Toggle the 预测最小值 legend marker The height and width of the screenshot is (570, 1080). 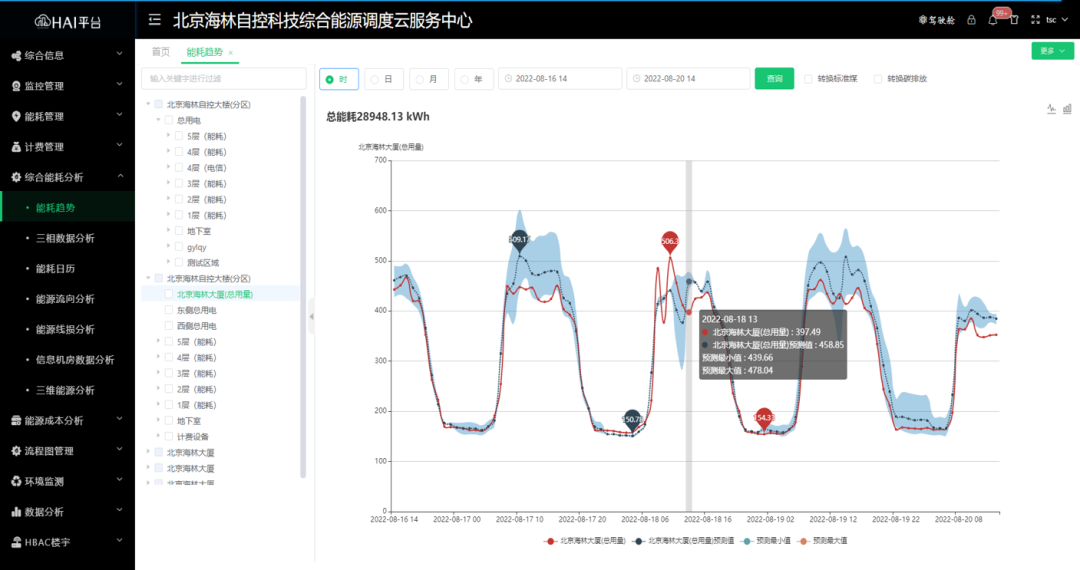click(x=747, y=541)
